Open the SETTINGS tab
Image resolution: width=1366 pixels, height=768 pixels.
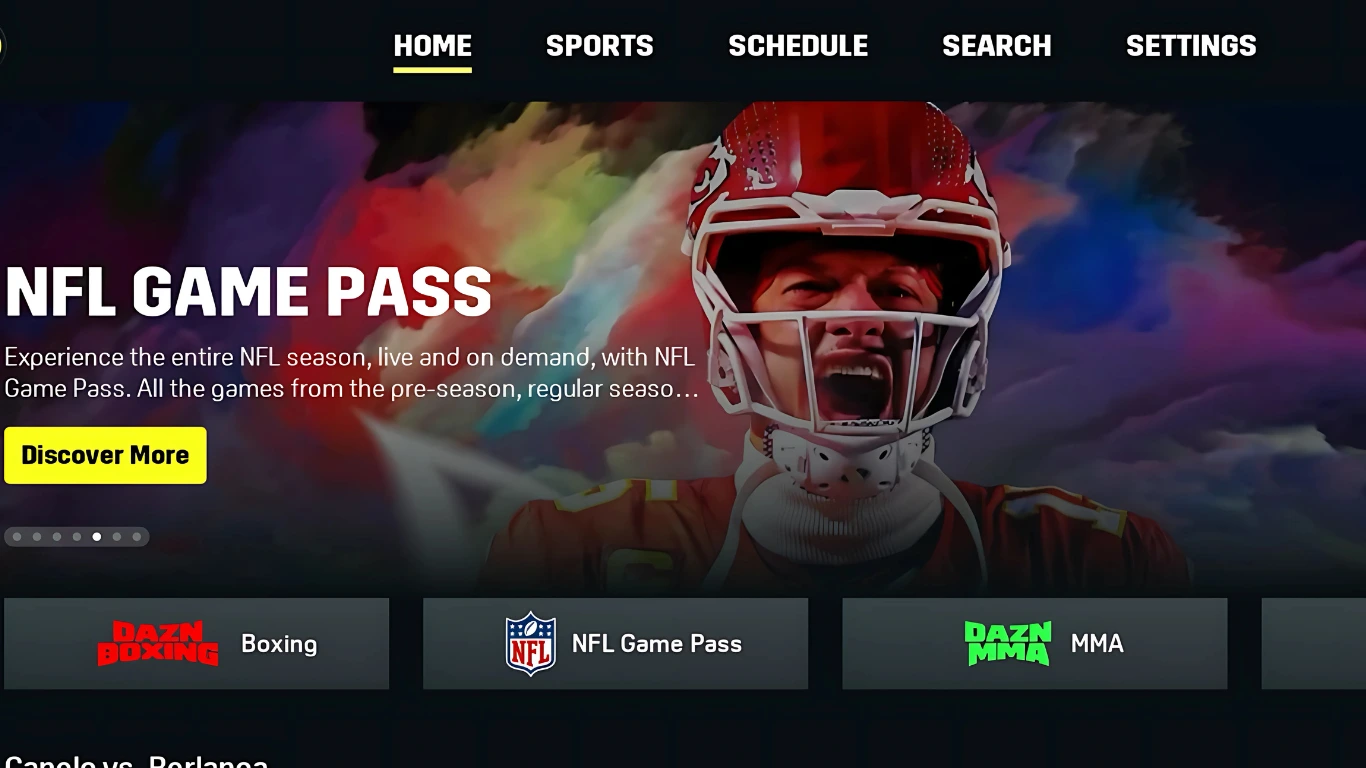[1191, 46]
